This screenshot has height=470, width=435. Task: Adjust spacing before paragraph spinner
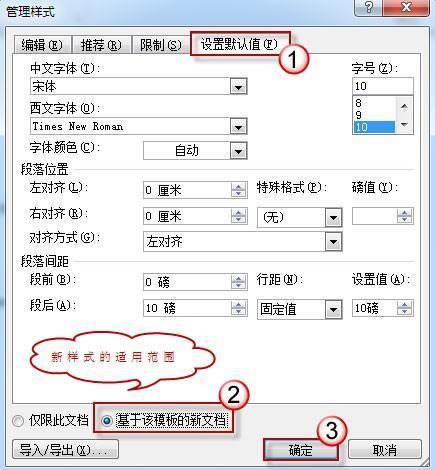coord(238,282)
